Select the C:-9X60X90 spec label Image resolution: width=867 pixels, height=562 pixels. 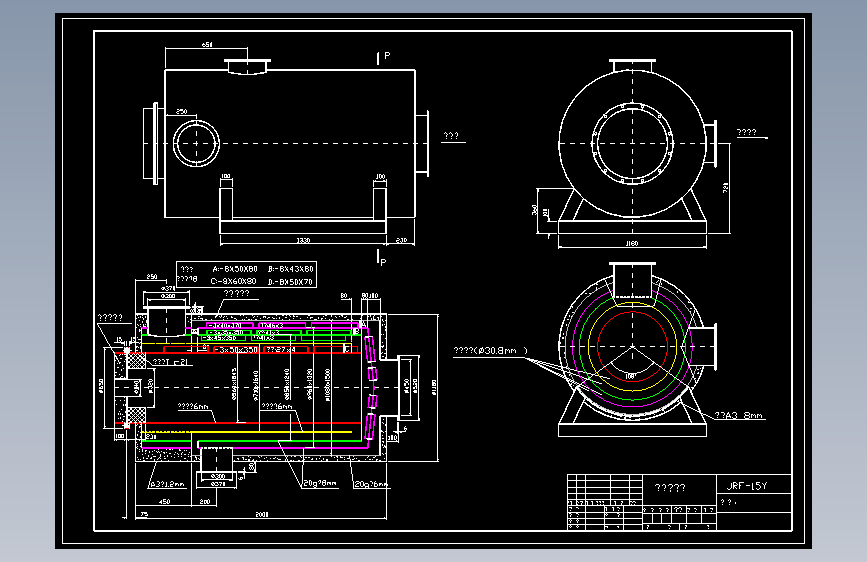(233, 281)
